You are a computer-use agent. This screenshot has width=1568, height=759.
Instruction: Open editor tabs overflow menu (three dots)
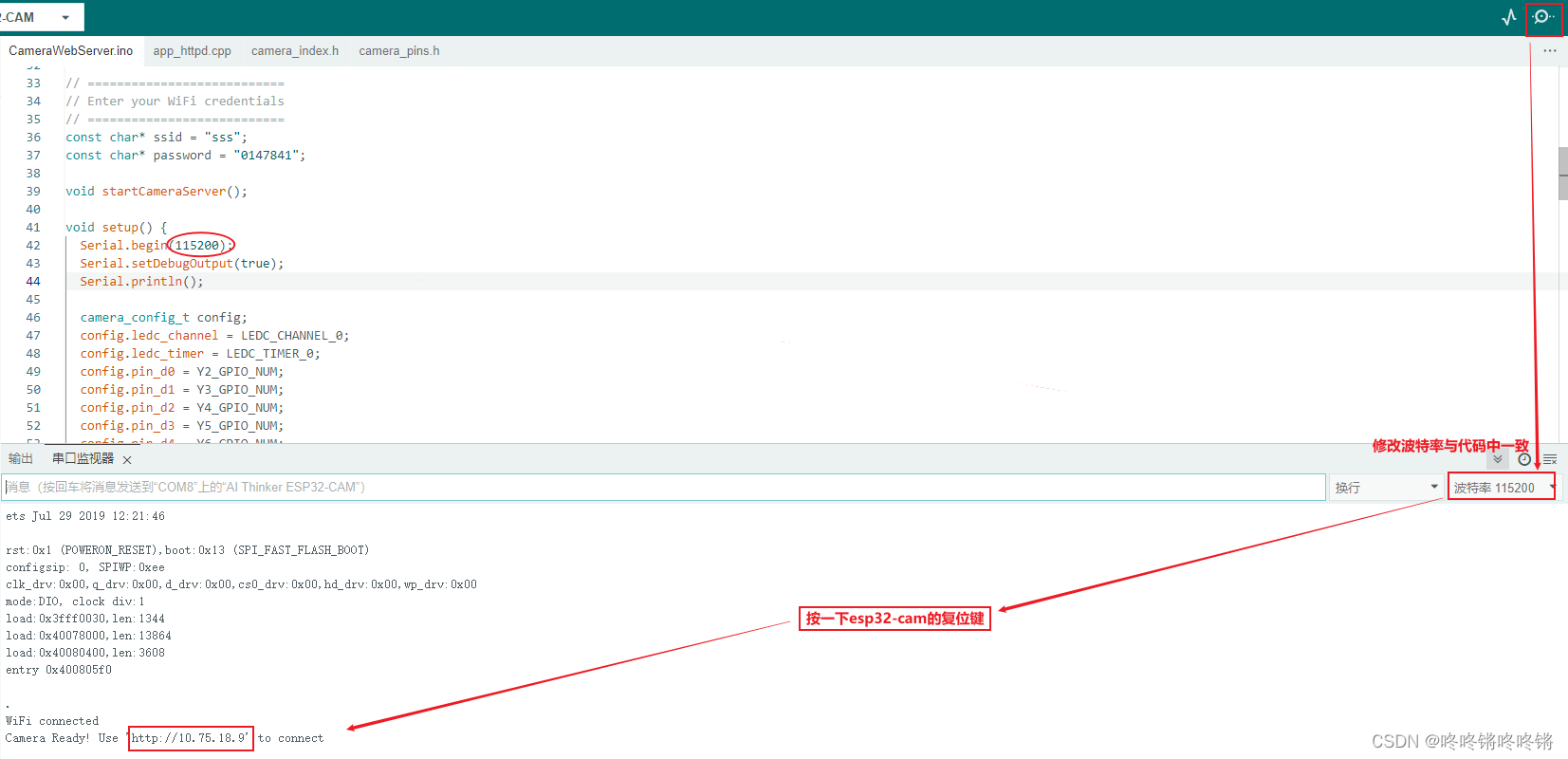point(1550,51)
